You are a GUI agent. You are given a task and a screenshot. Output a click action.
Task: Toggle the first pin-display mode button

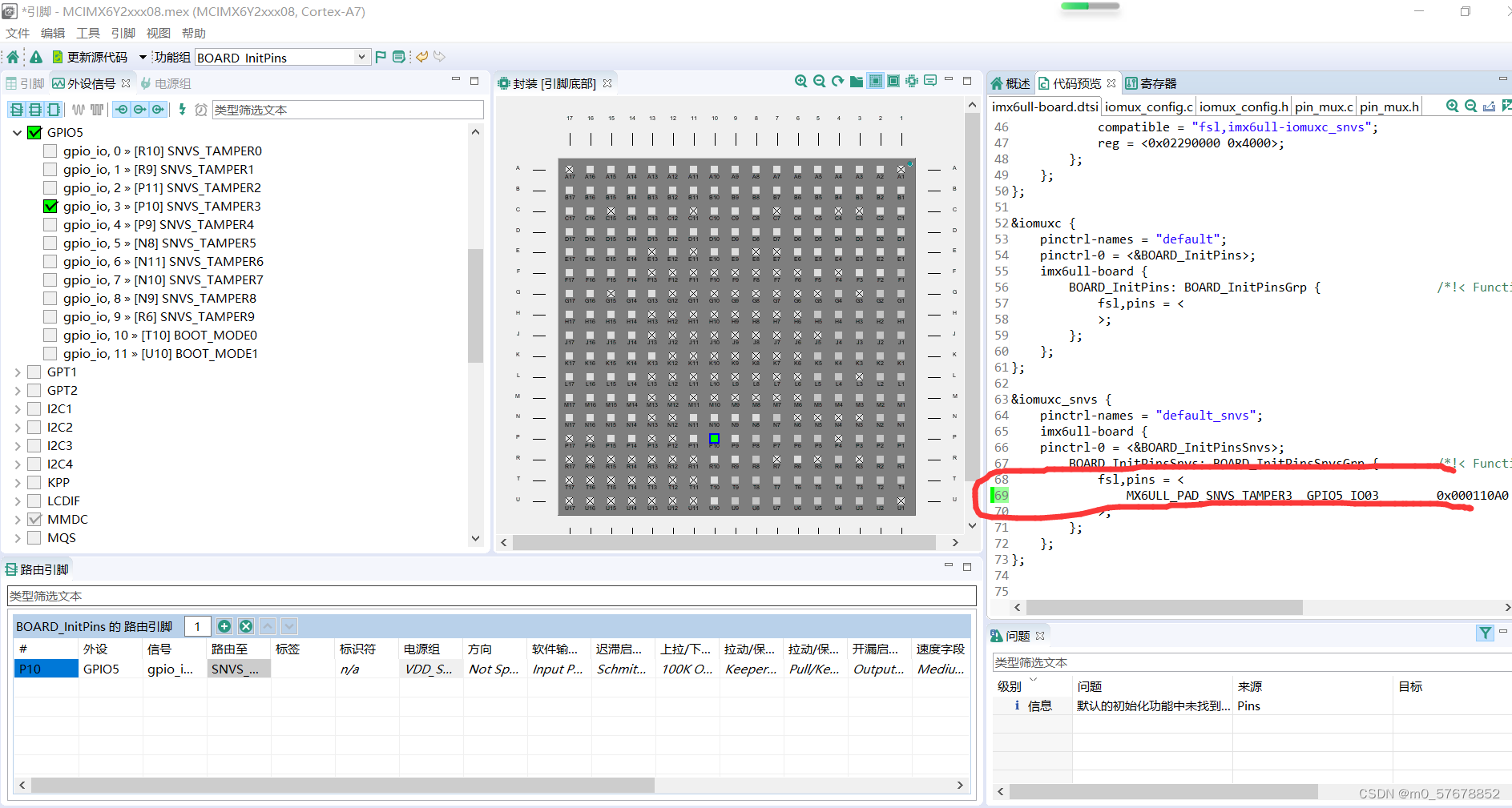[16, 110]
